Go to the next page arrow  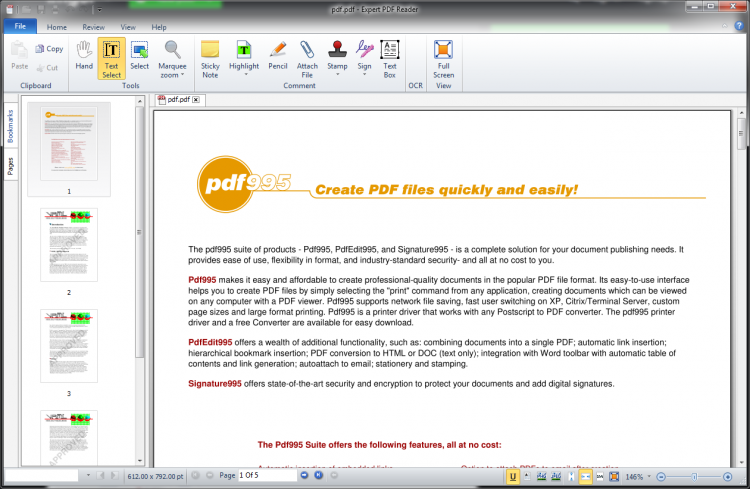pyautogui.click(x=304, y=475)
